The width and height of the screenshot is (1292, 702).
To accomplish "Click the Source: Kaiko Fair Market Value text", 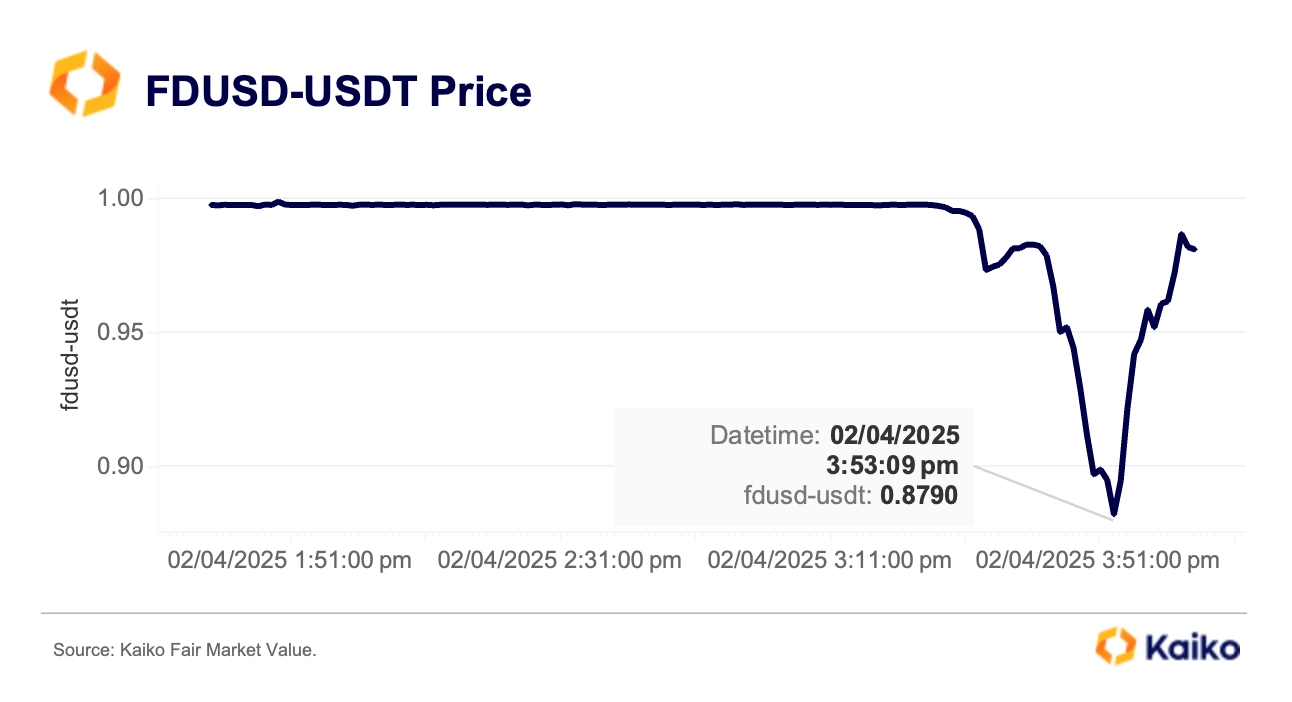I will [185, 651].
